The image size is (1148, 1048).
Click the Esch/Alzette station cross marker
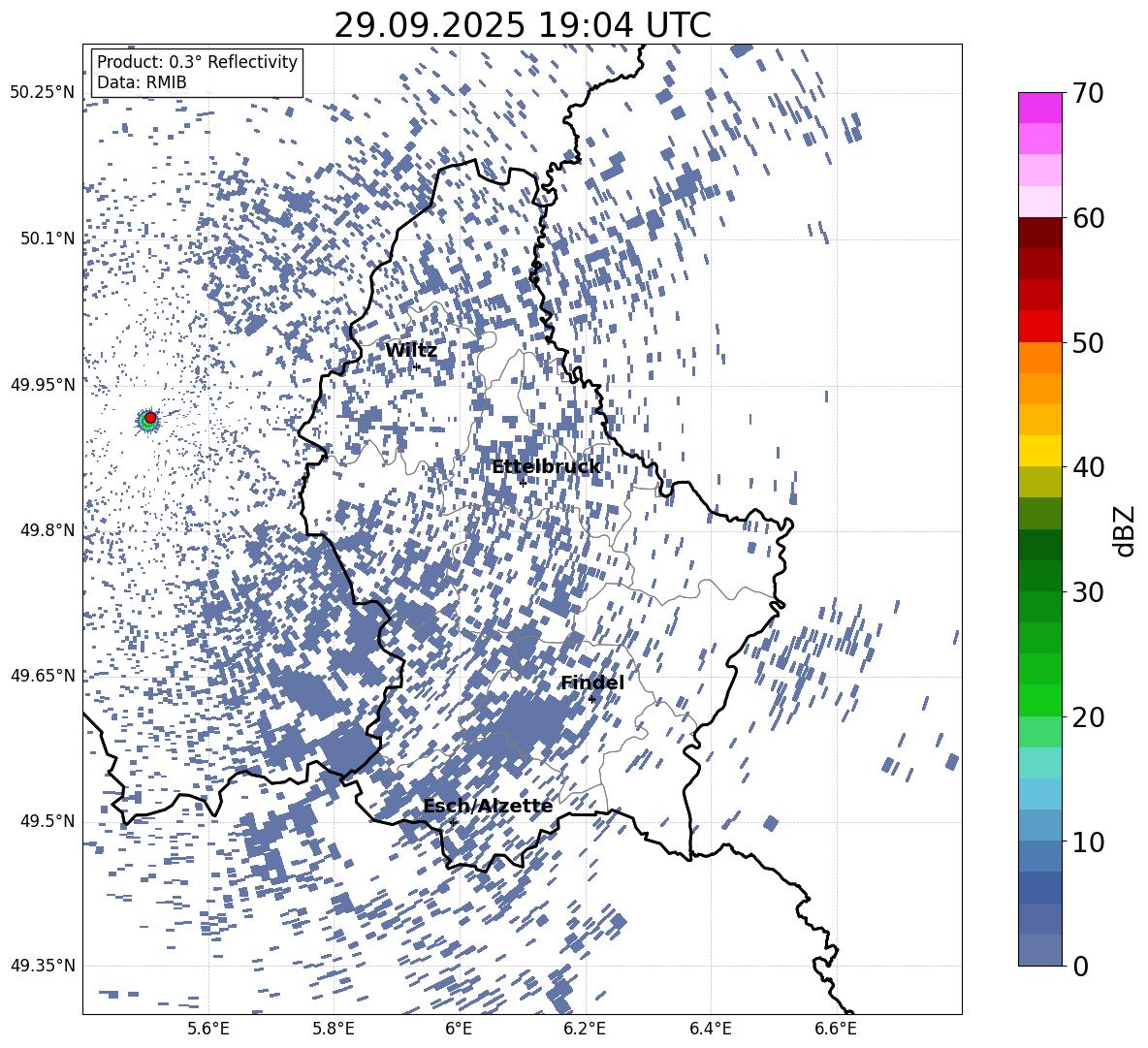point(453,822)
